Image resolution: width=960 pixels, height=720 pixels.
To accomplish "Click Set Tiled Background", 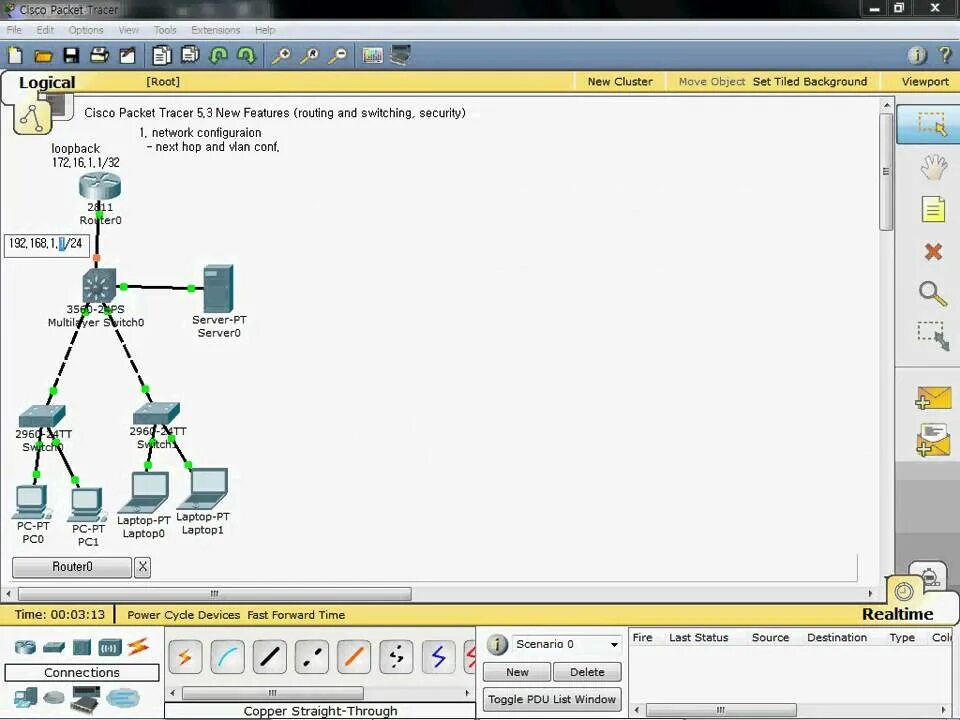I will [x=809, y=81].
